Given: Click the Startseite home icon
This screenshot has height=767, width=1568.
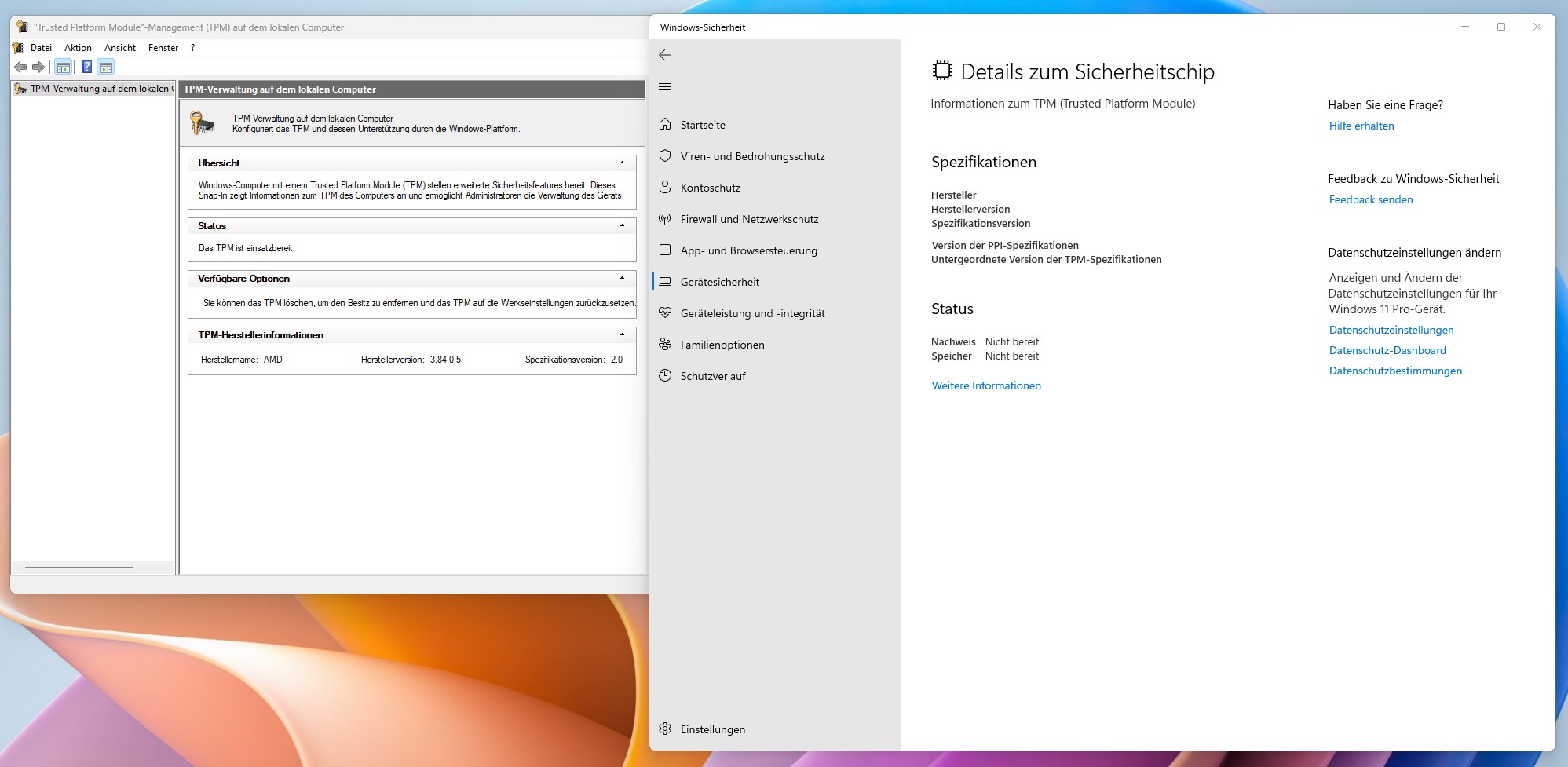Looking at the screenshot, I should click(x=665, y=124).
